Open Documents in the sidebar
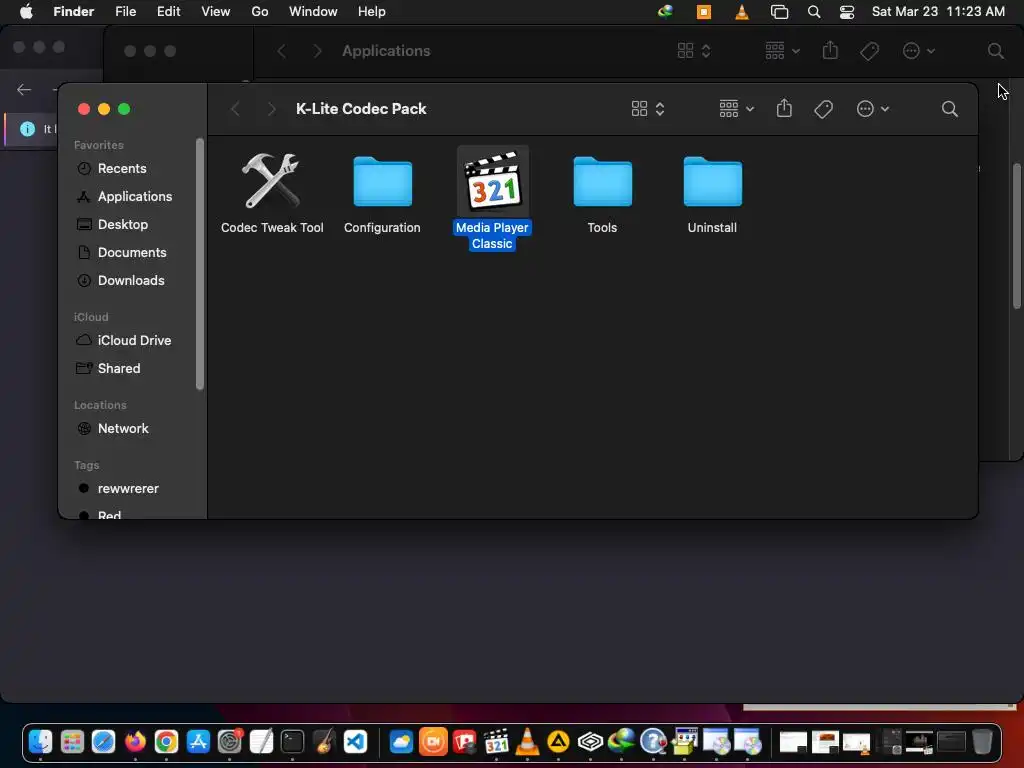 (134, 253)
